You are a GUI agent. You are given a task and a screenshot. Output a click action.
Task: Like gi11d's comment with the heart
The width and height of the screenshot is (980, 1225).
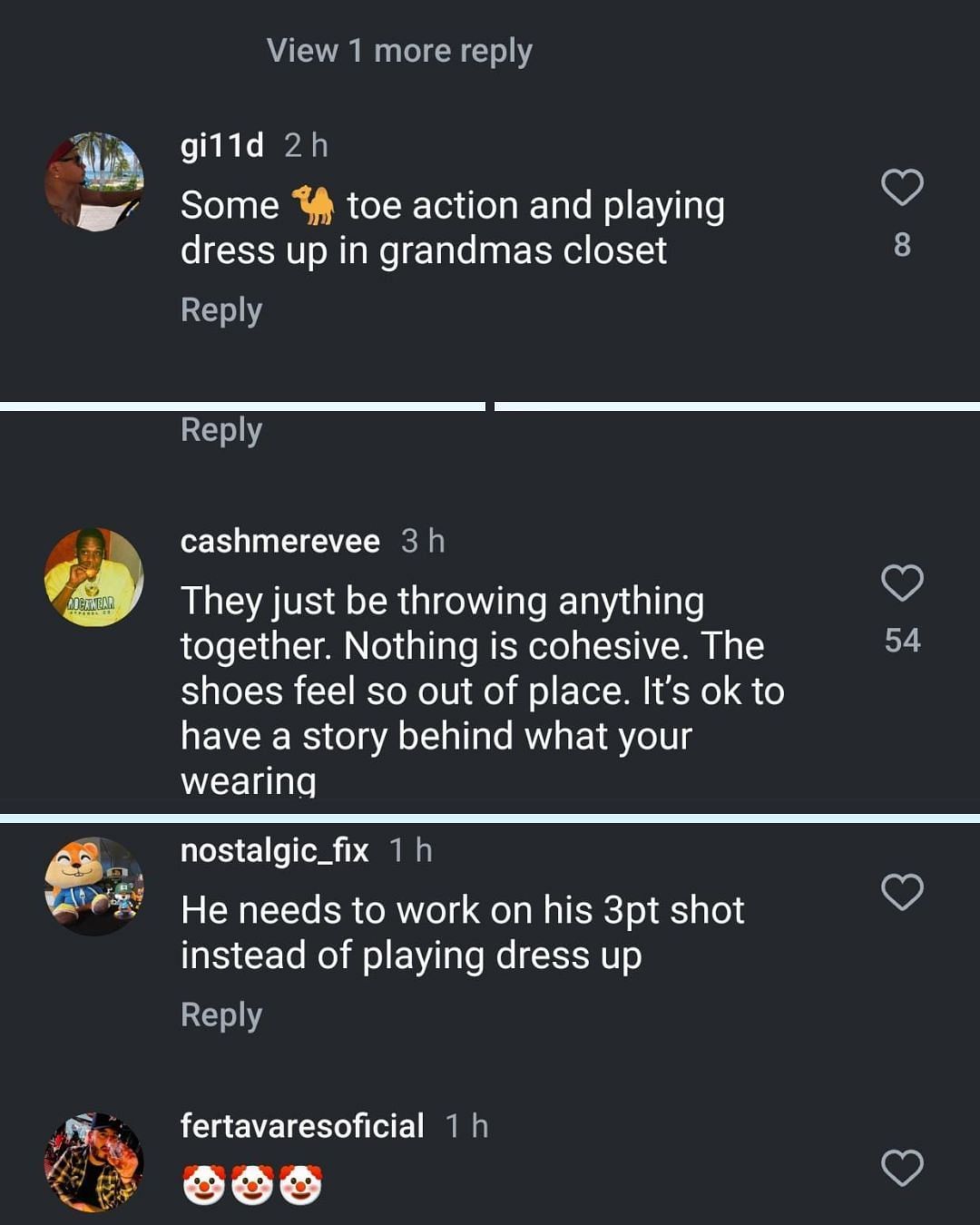click(x=902, y=187)
